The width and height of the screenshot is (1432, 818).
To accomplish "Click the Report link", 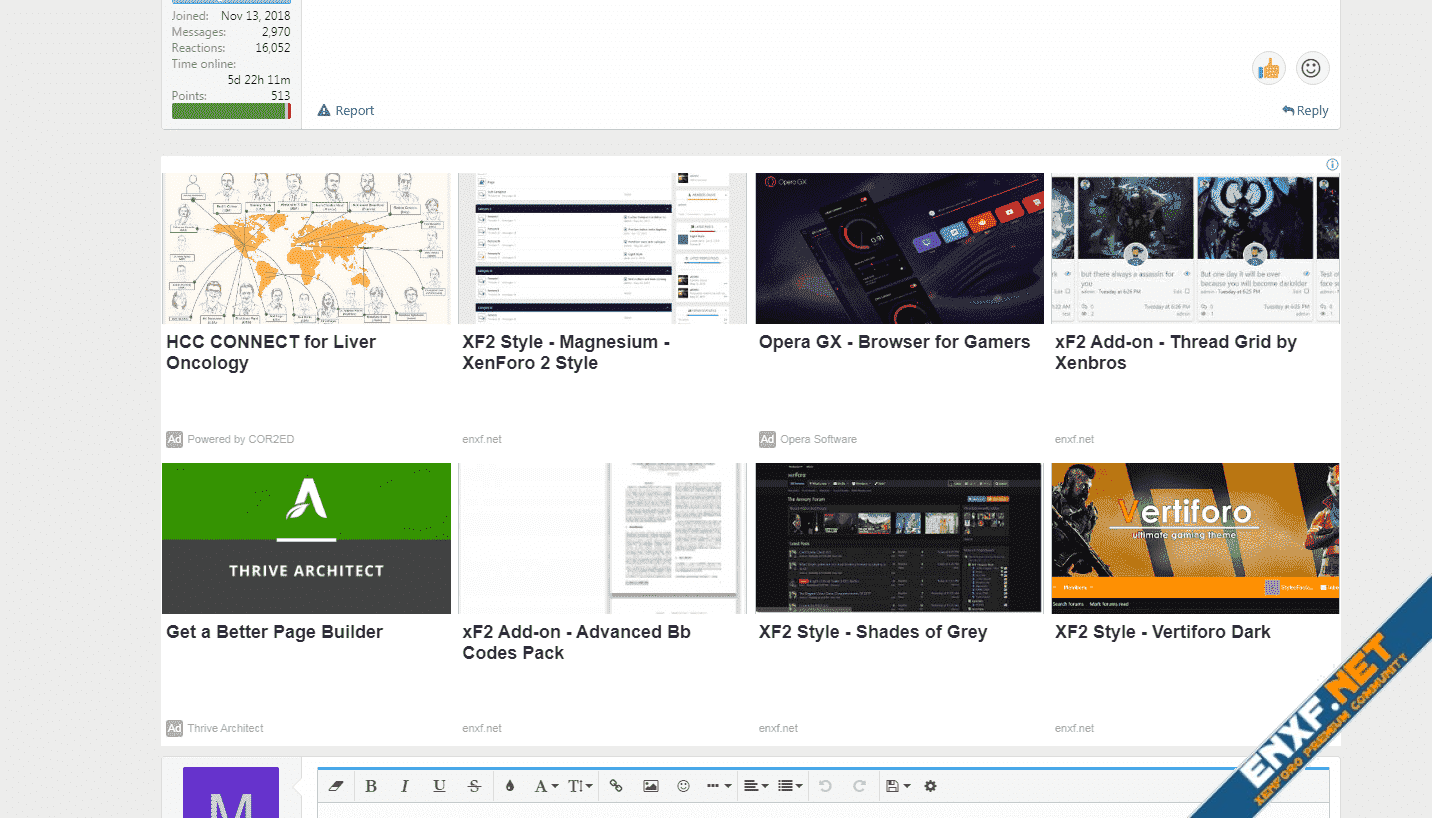I will 346,111.
